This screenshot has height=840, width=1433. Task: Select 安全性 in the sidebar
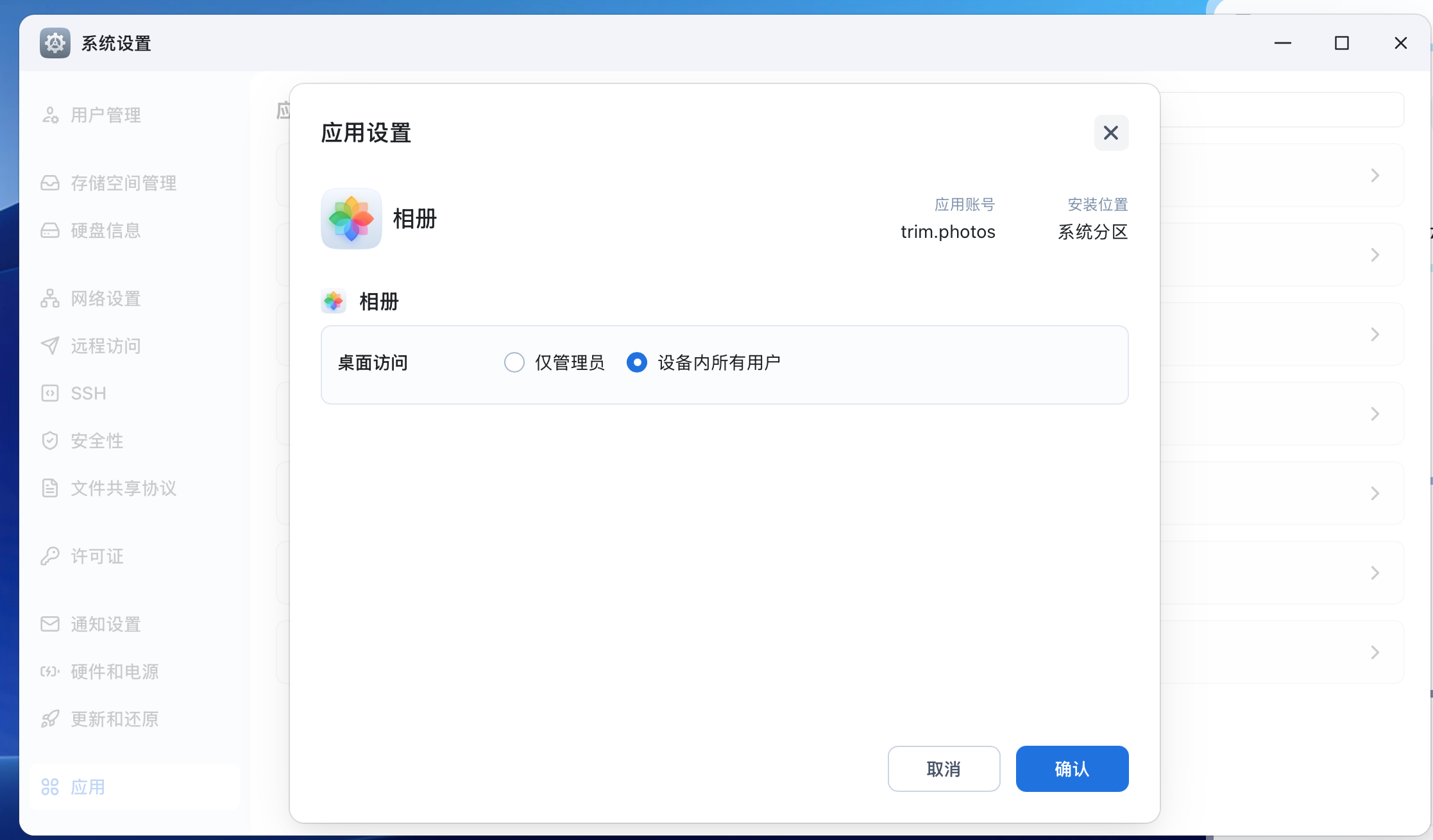pos(96,441)
